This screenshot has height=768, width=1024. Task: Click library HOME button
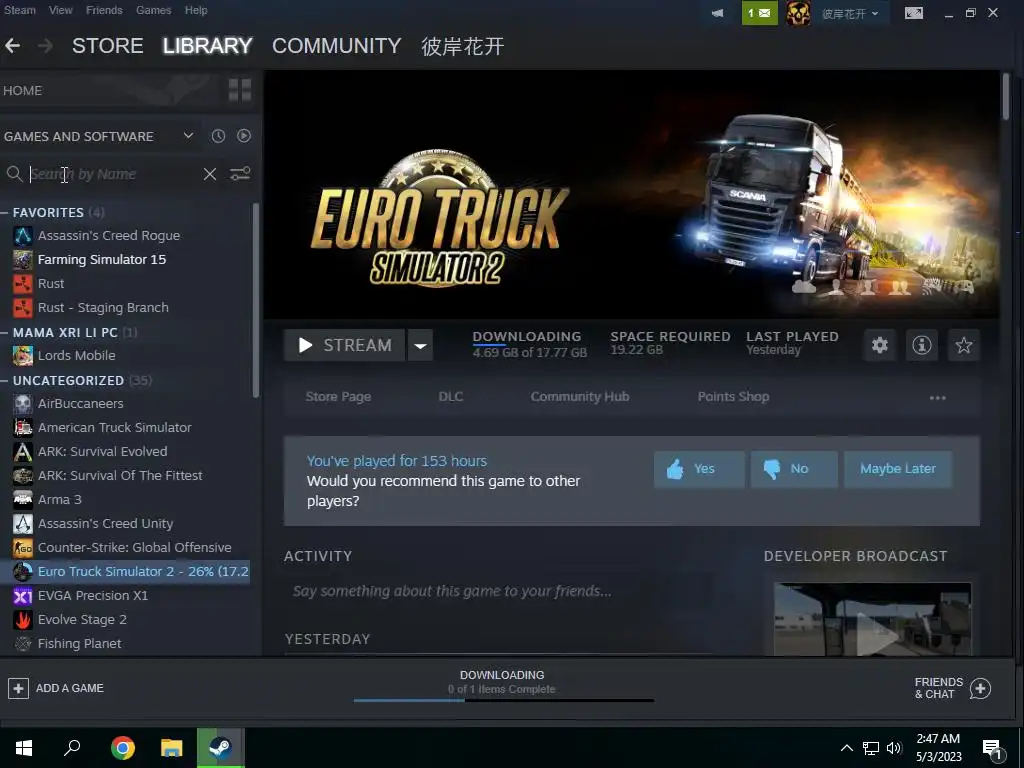pos(23,91)
